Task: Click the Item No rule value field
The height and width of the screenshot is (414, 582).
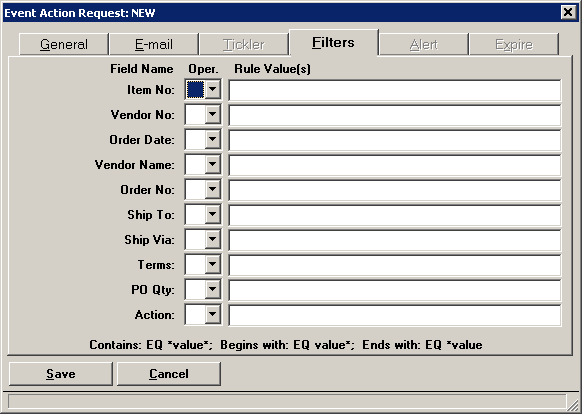Action: pyautogui.click(x=395, y=90)
